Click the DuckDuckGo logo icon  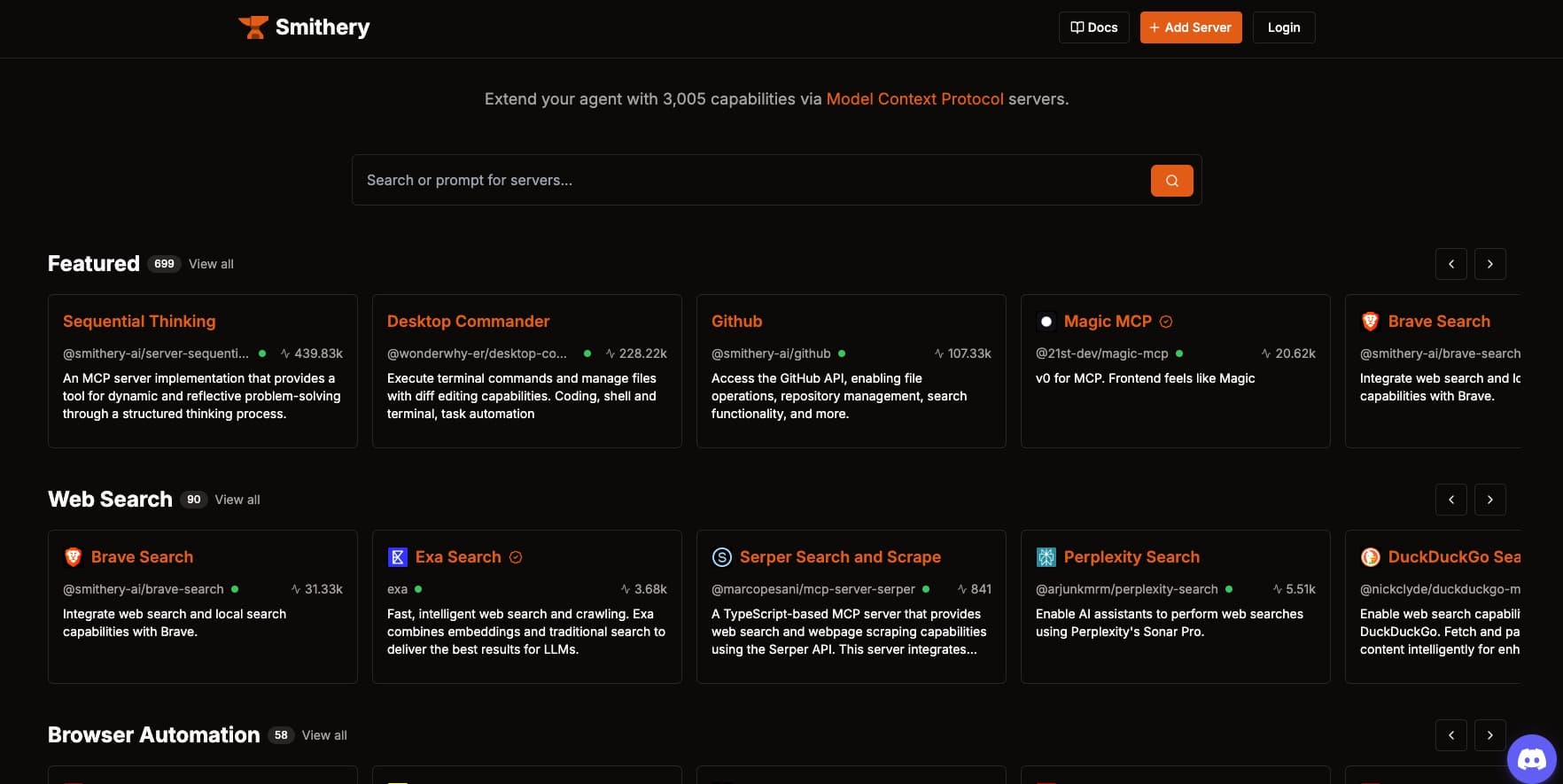pyautogui.click(x=1370, y=557)
